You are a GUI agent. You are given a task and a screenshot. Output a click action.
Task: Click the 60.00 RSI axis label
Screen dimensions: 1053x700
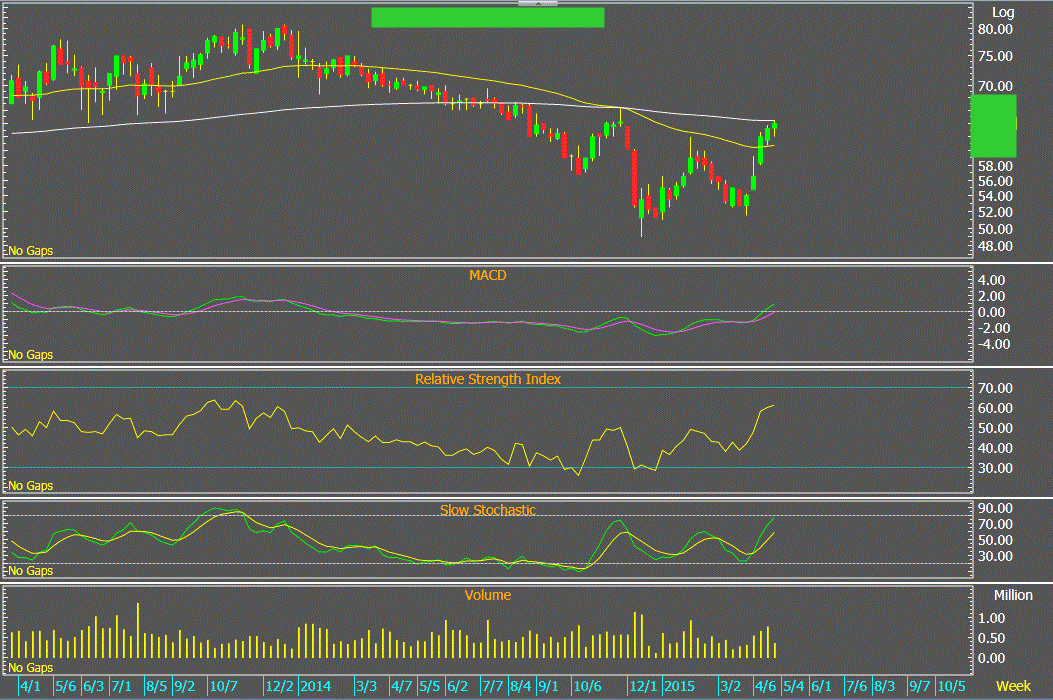coord(995,408)
